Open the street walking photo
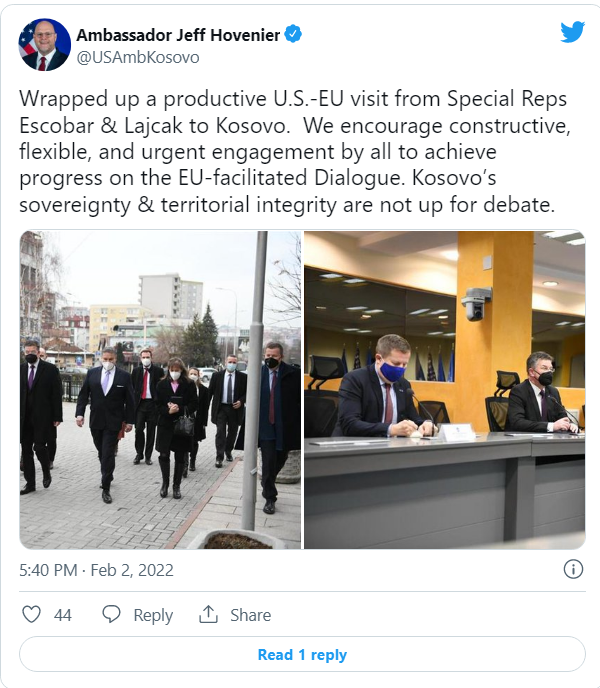 pos(160,390)
